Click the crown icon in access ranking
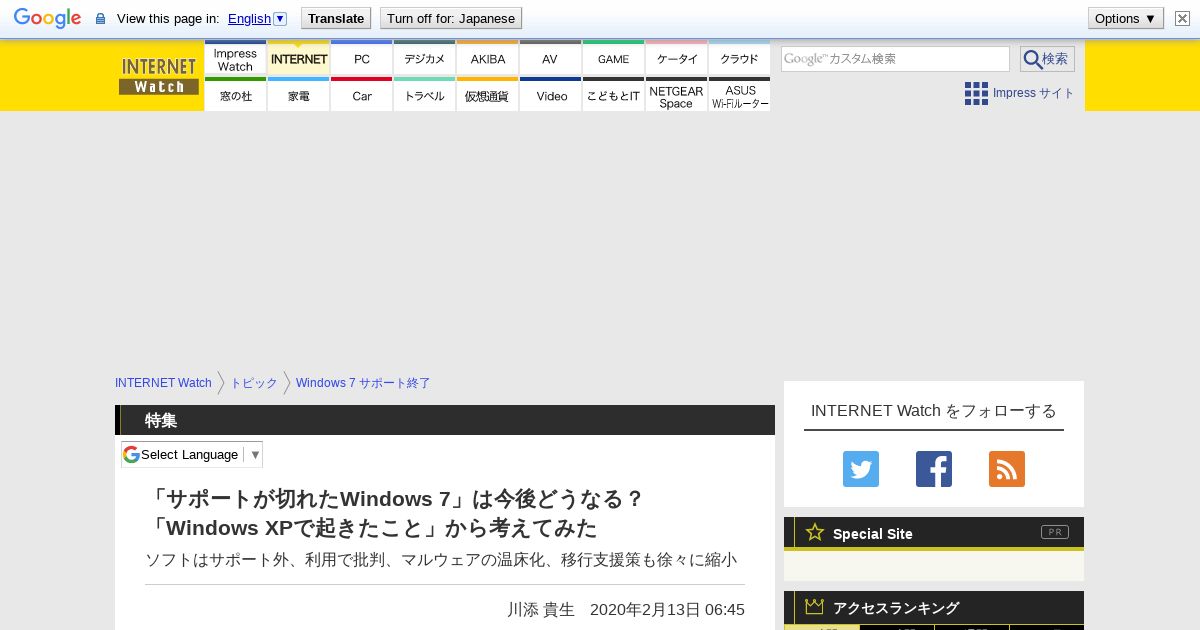Viewport: 1200px width, 630px height. pos(814,606)
